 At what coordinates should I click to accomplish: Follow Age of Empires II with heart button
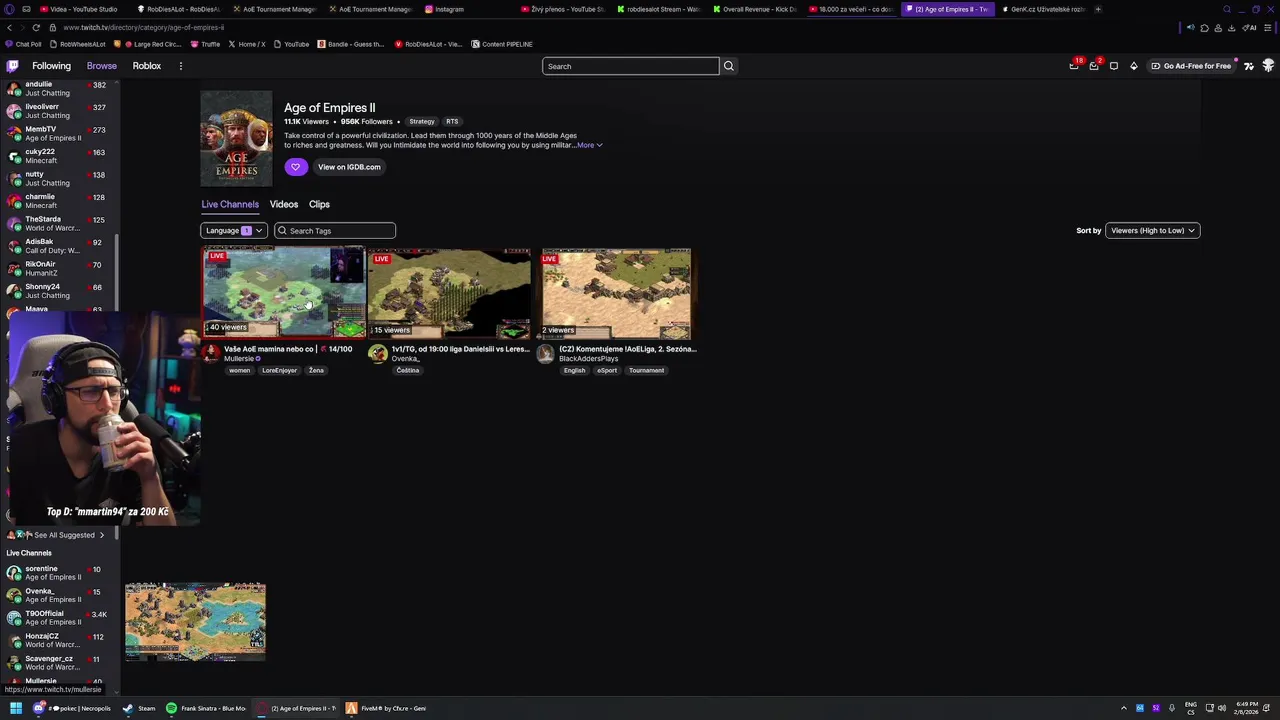[x=295, y=167]
